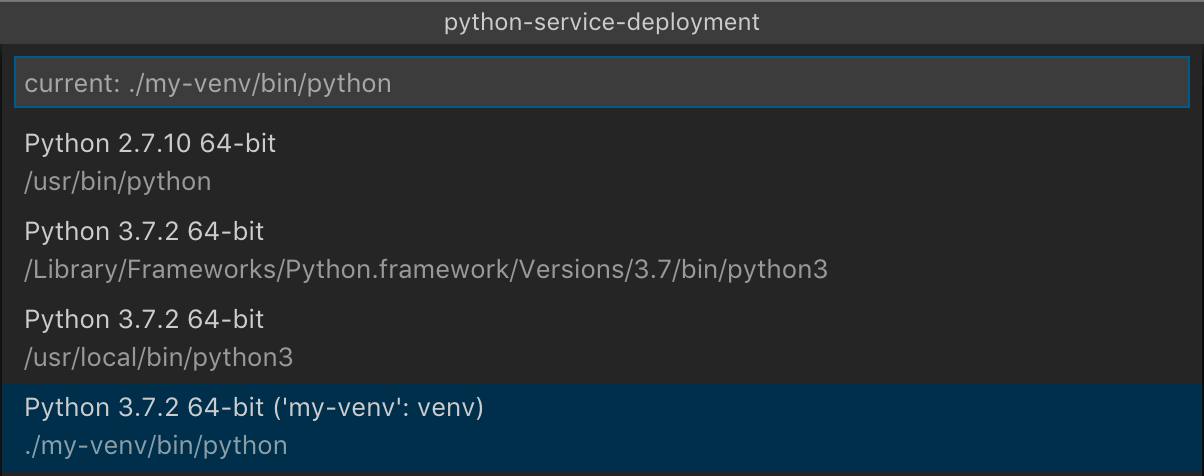Select Python 3.7.2 under Library Frameworks
Image resolution: width=1204 pixels, height=476 pixels.
(x=602, y=251)
